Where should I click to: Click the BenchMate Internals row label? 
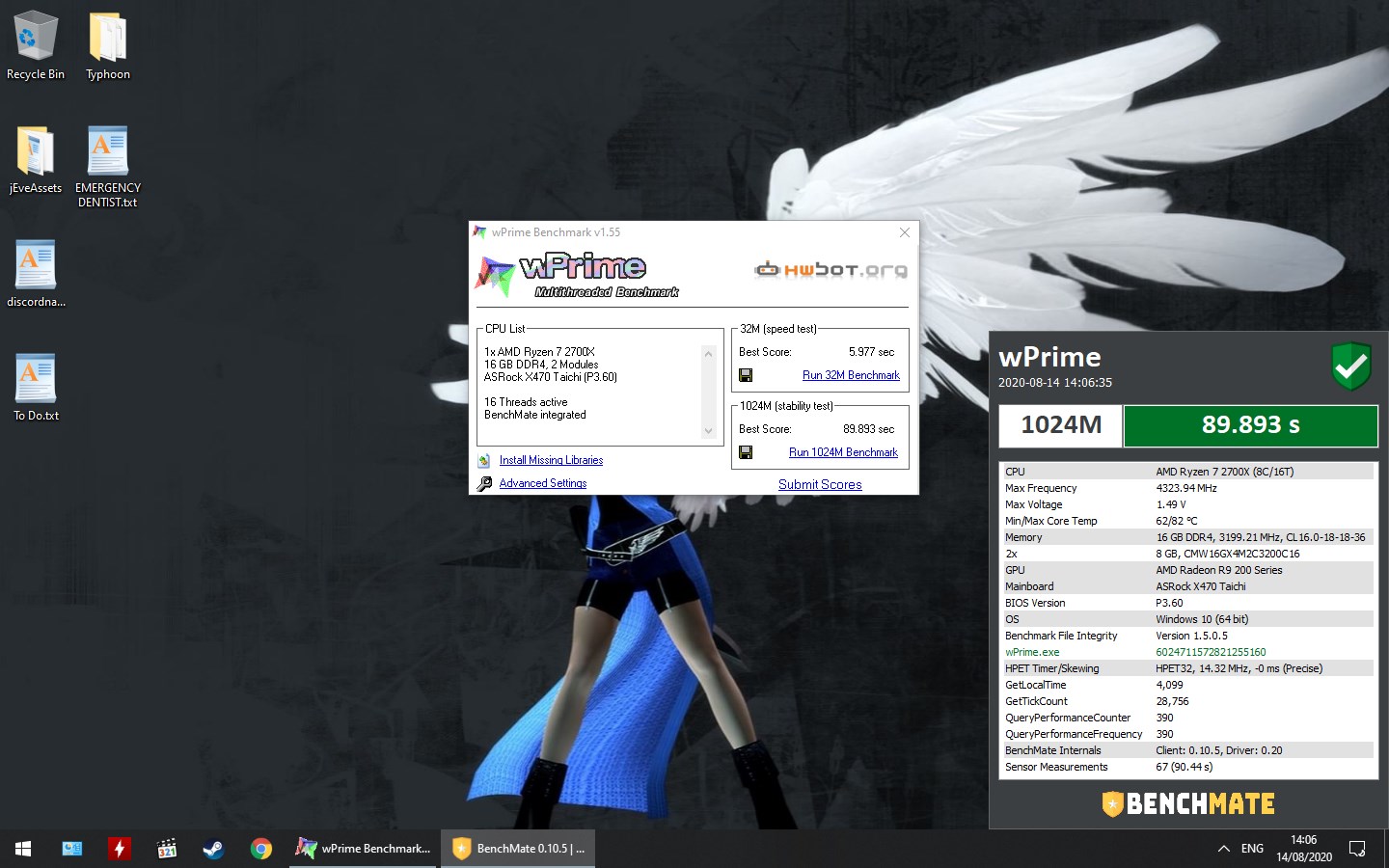click(x=1052, y=750)
